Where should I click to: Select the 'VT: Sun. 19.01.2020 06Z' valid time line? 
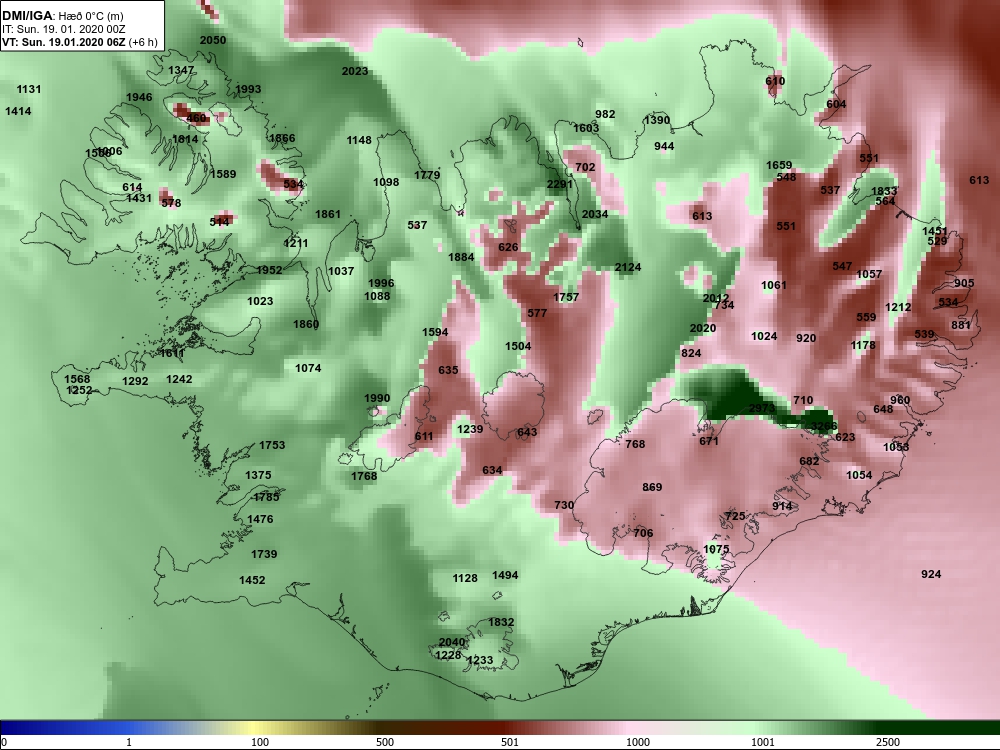click(x=64, y=42)
